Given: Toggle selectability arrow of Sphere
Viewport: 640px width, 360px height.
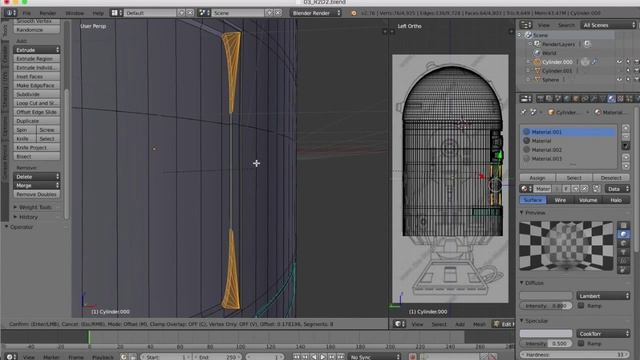Looking at the screenshot, I should point(628,80).
